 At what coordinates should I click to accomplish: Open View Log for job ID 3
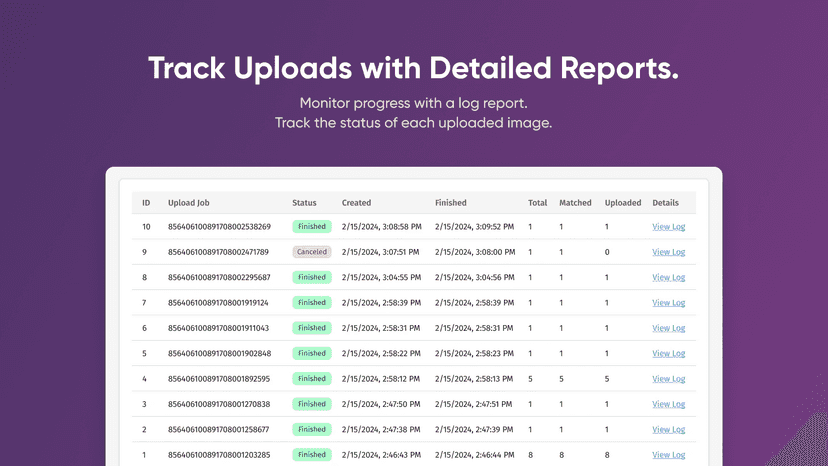click(x=669, y=404)
